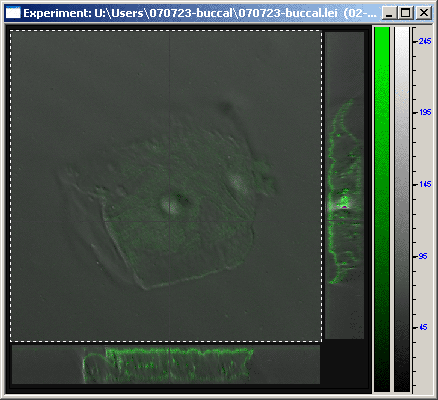Click the 45 intensity scale label
This screenshot has height=400, width=438.
pos(423,327)
